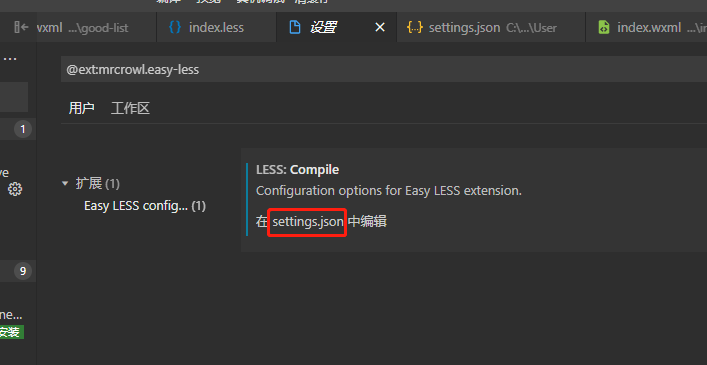Focus the settings search box with @ext:mrcrowl.easy-less
The width and height of the screenshot is (707, 365).
tap(383, 69)
